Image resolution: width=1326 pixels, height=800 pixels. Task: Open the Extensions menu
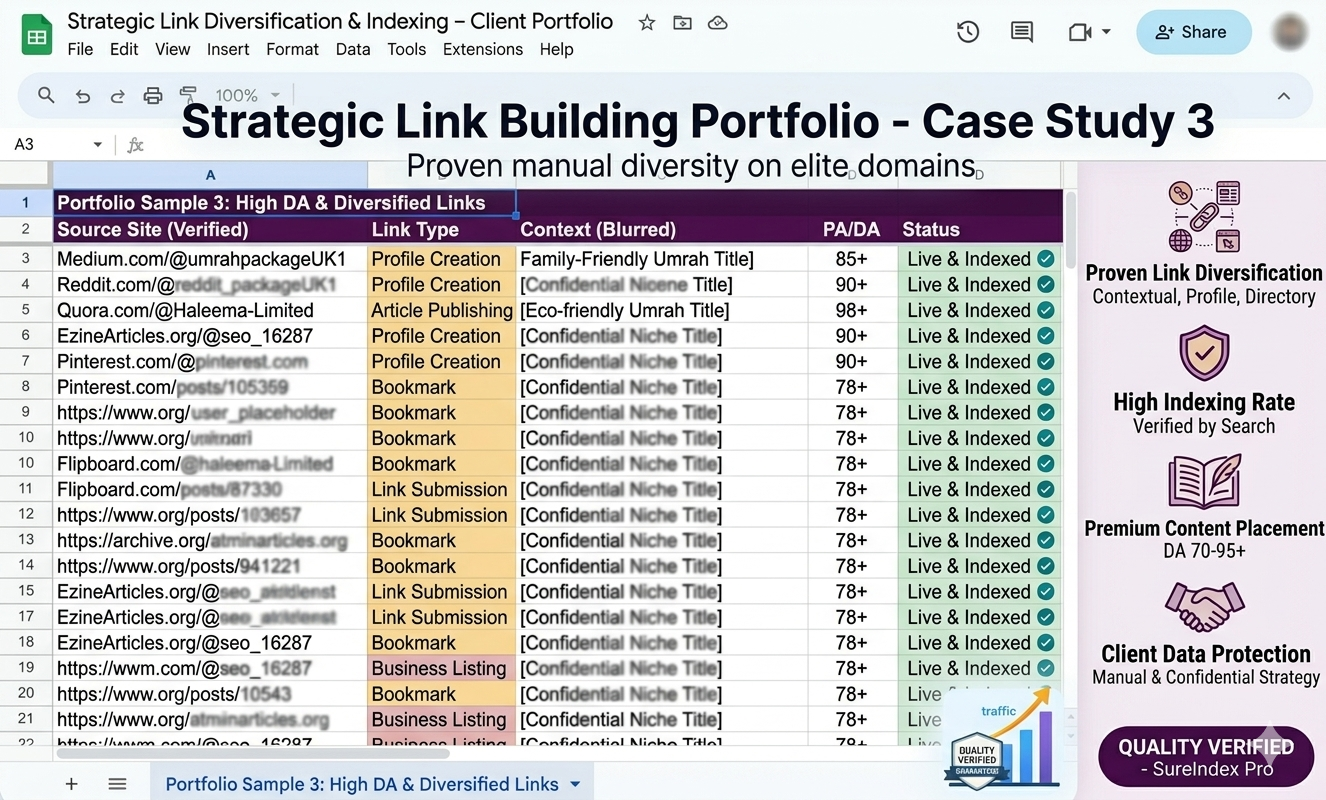[x=483, y=49]
